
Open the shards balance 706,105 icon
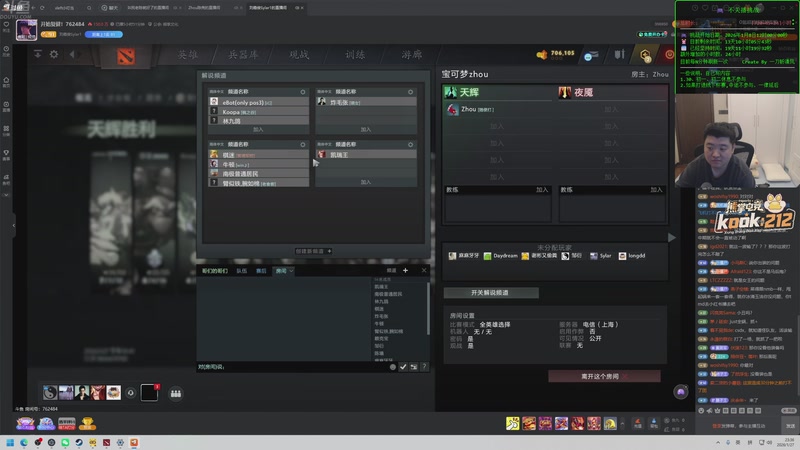pos(542,55)
